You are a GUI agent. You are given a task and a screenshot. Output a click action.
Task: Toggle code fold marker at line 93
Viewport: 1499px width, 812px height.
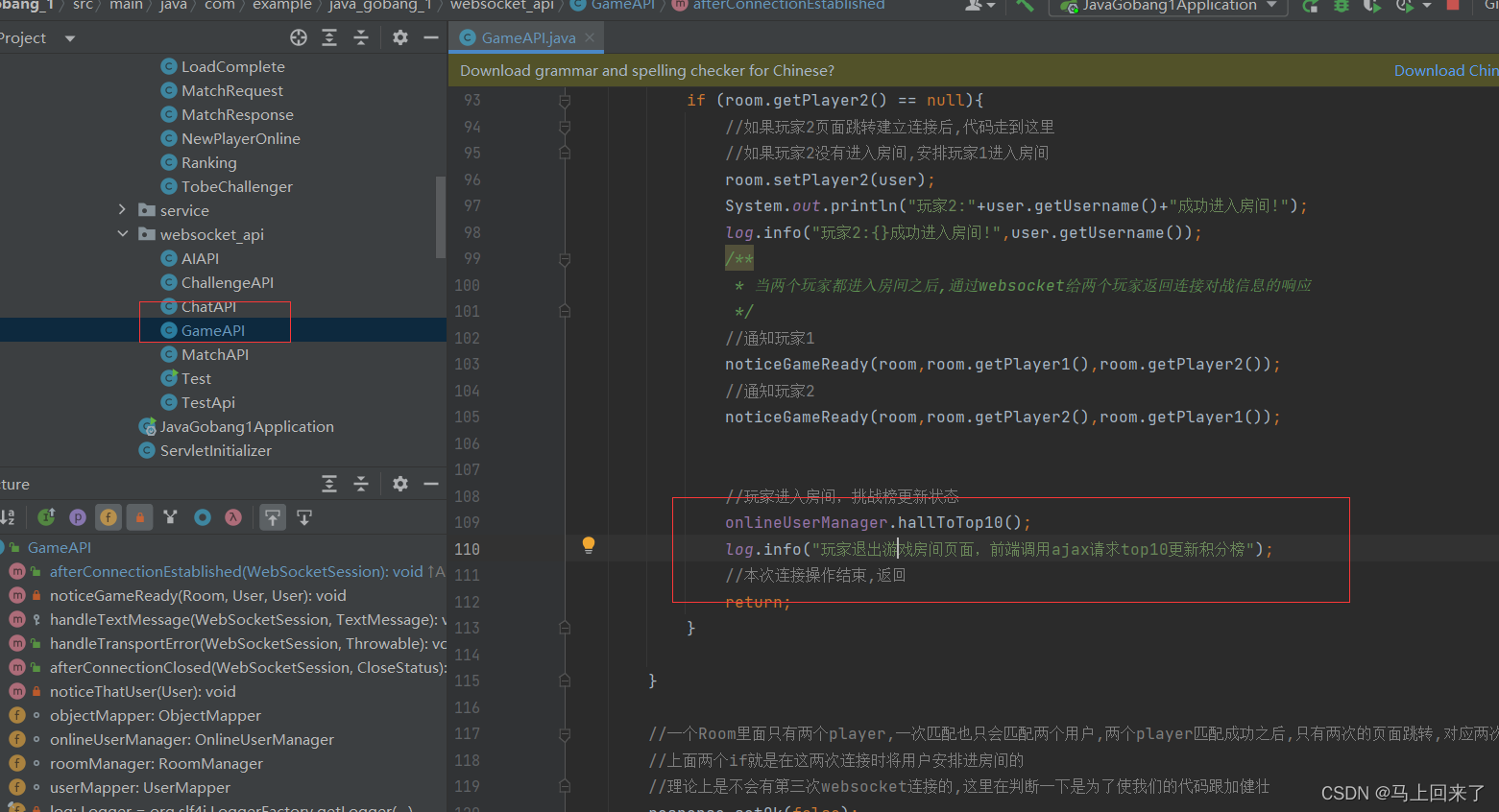pyautogui.click(x=565, y=100)
